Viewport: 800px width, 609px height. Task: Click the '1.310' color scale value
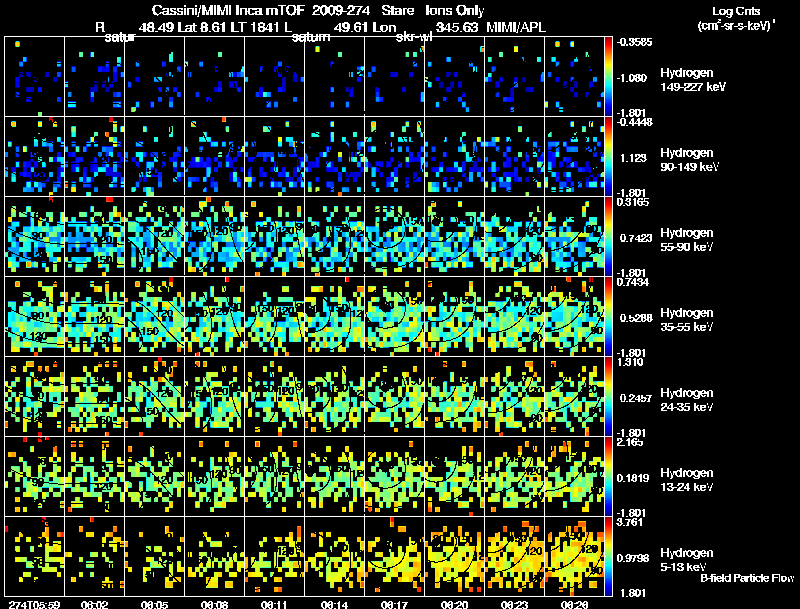pos(630,362)
